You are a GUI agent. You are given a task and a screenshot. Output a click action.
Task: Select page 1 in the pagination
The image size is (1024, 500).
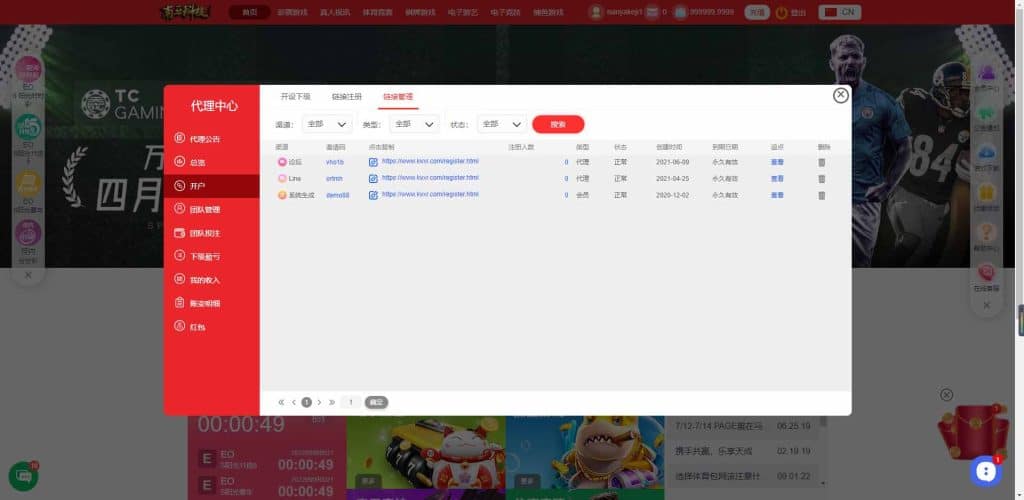click(x=306, y=403)
